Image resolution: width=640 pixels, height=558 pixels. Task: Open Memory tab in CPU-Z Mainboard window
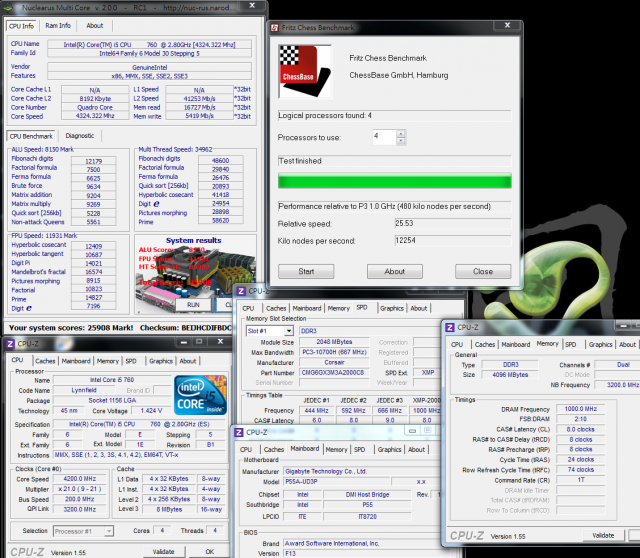point(336,449)
